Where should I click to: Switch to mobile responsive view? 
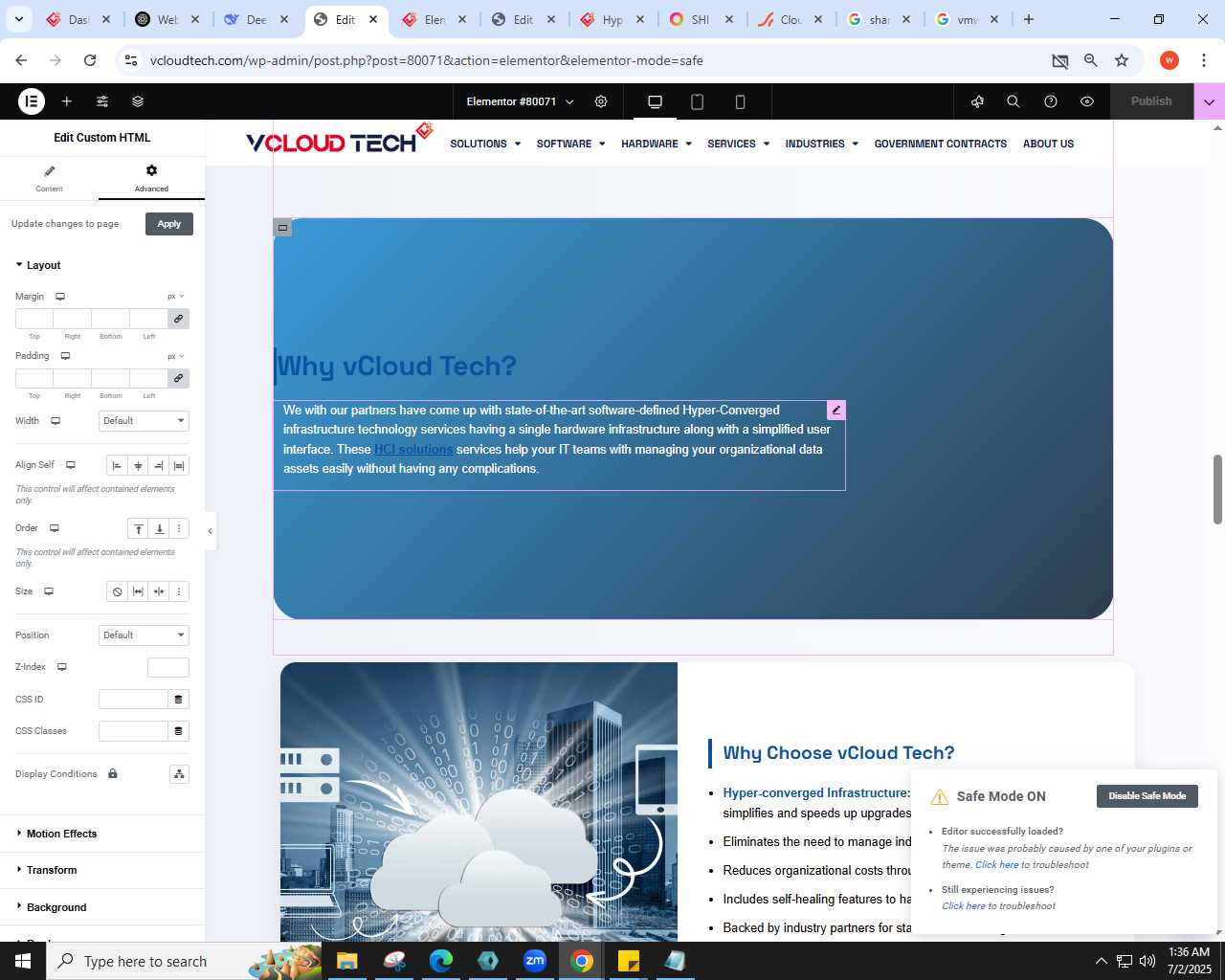740,101
